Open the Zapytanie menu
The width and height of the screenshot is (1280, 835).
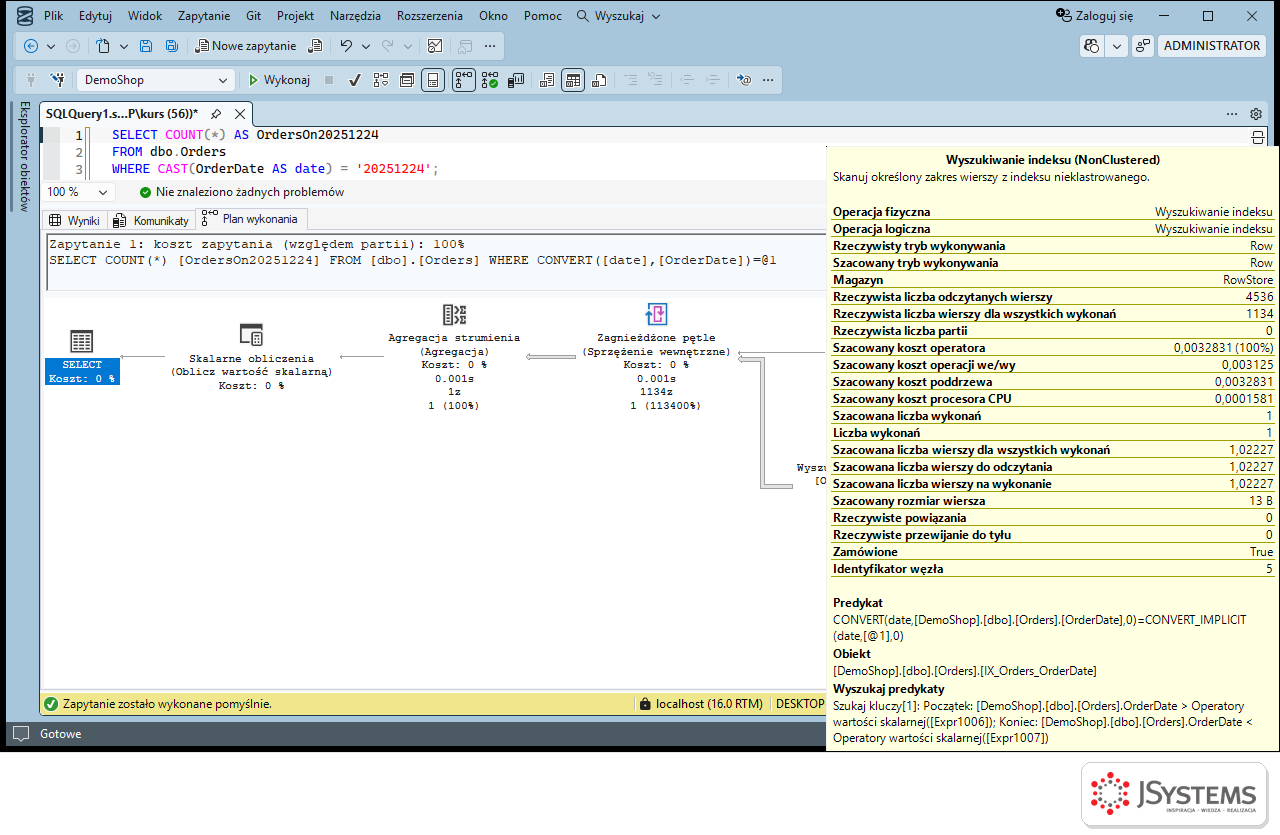204,16
